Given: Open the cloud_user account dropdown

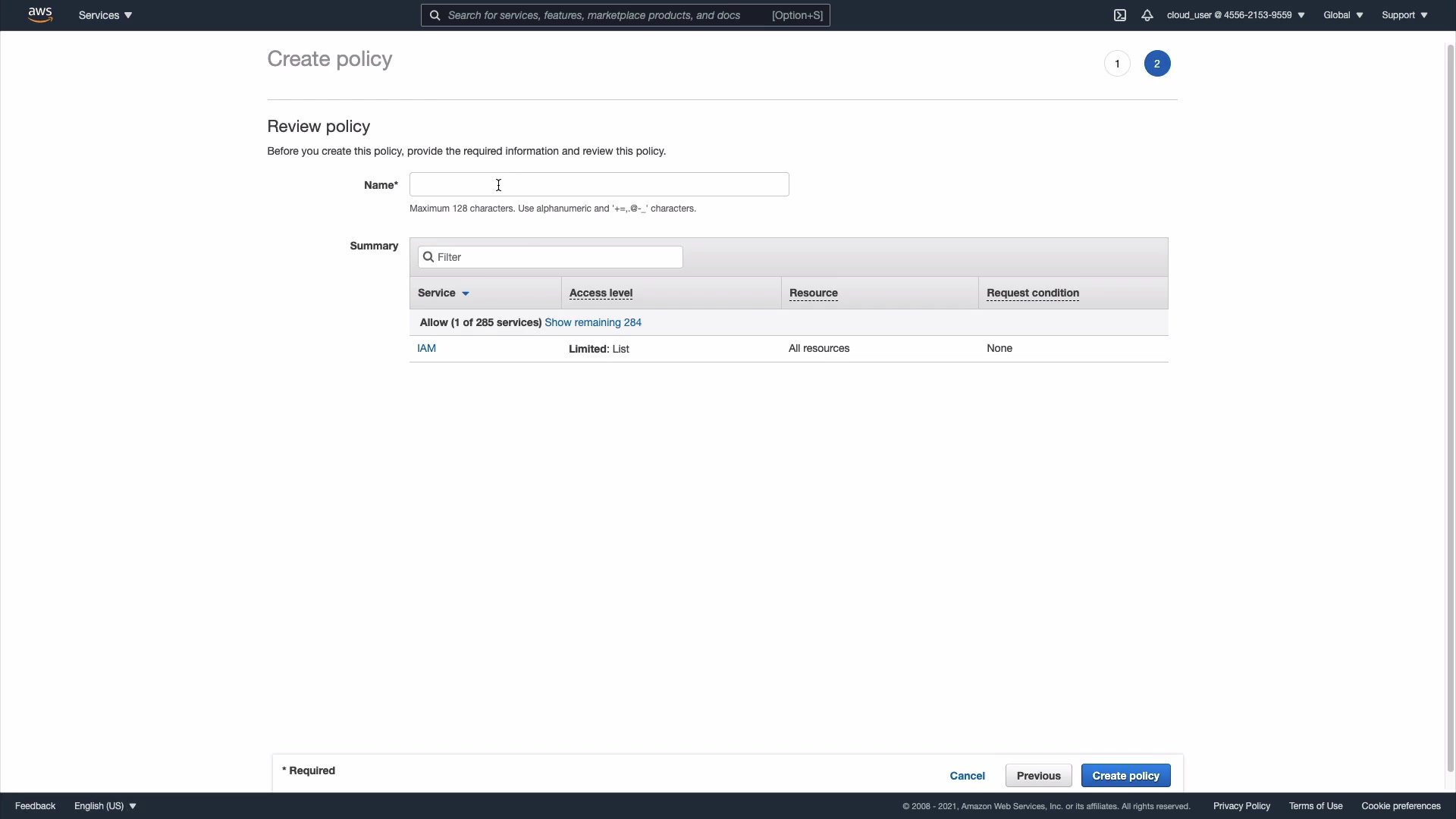Looking at the screenshot, I should pos(1235,15).
